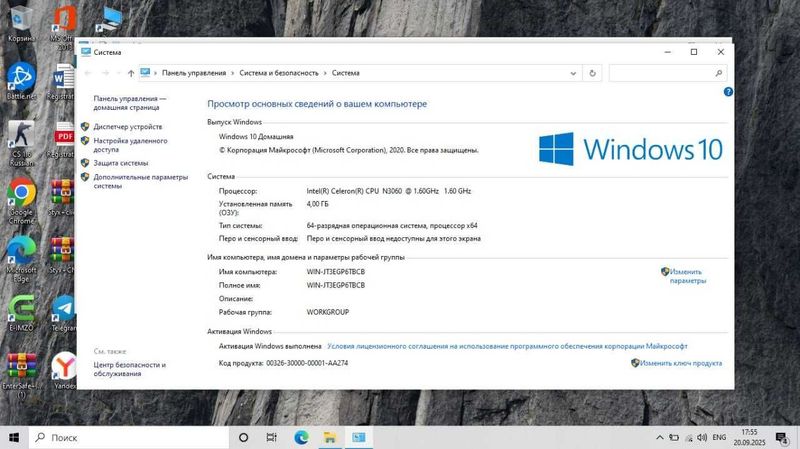Click Система и безопасность breadcrumb

click(279, 73)
